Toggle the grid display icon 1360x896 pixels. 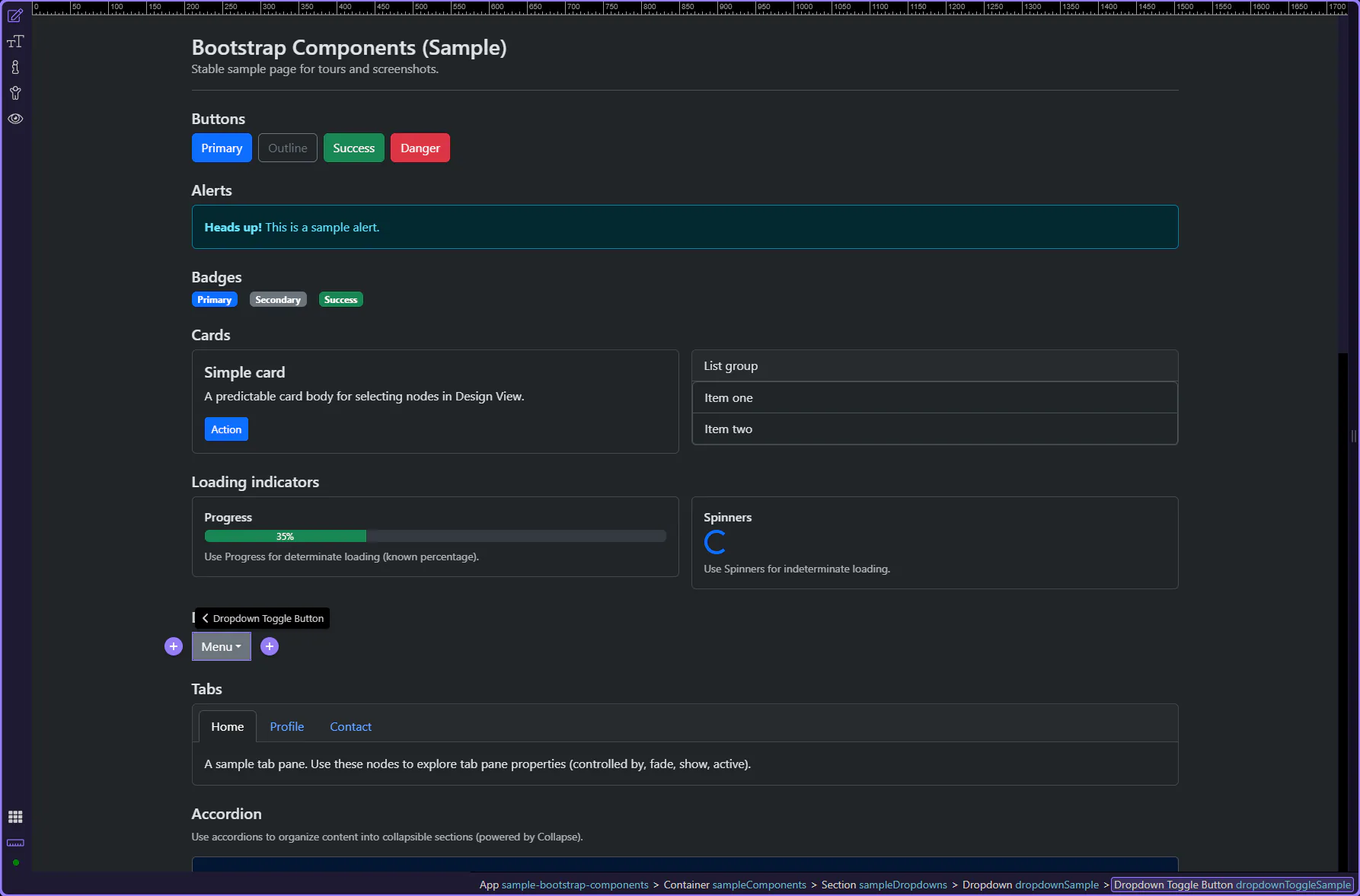point(15,817)
